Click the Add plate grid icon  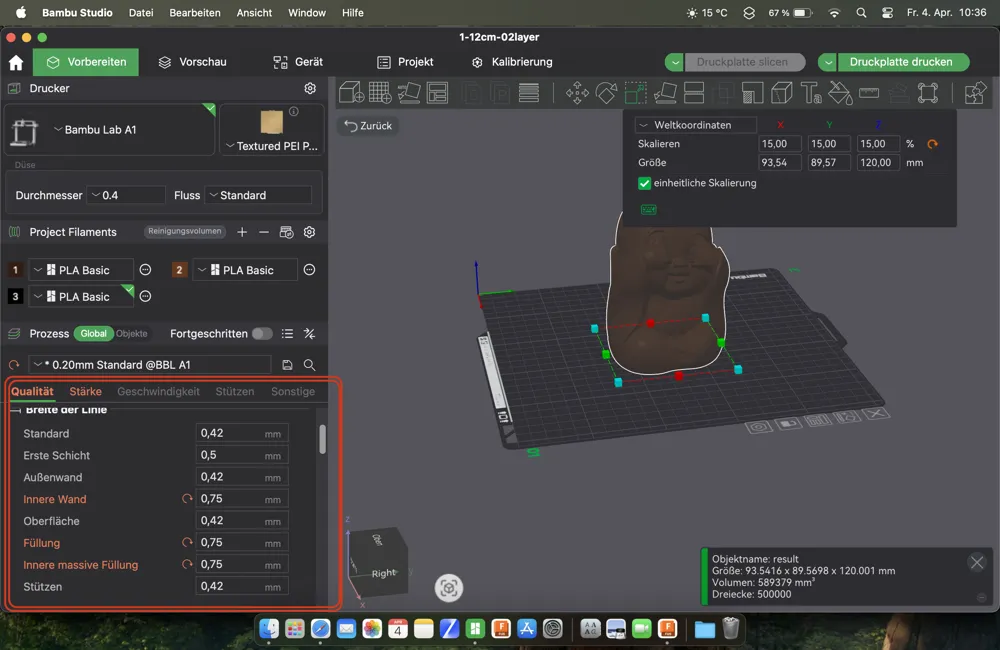(x=380, y=92)
